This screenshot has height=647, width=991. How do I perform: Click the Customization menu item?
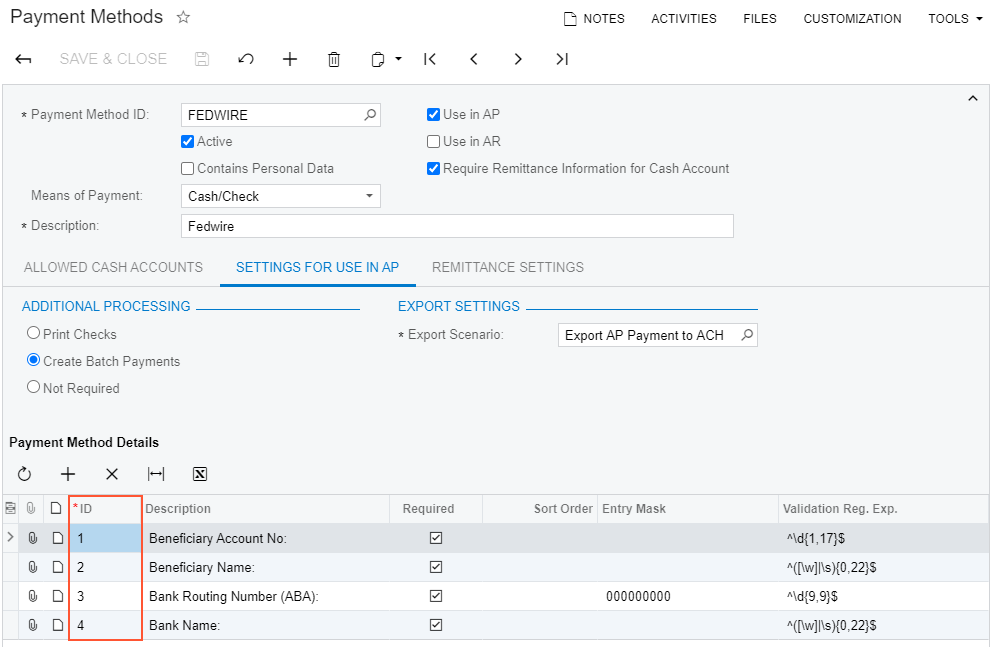(852, 18)
